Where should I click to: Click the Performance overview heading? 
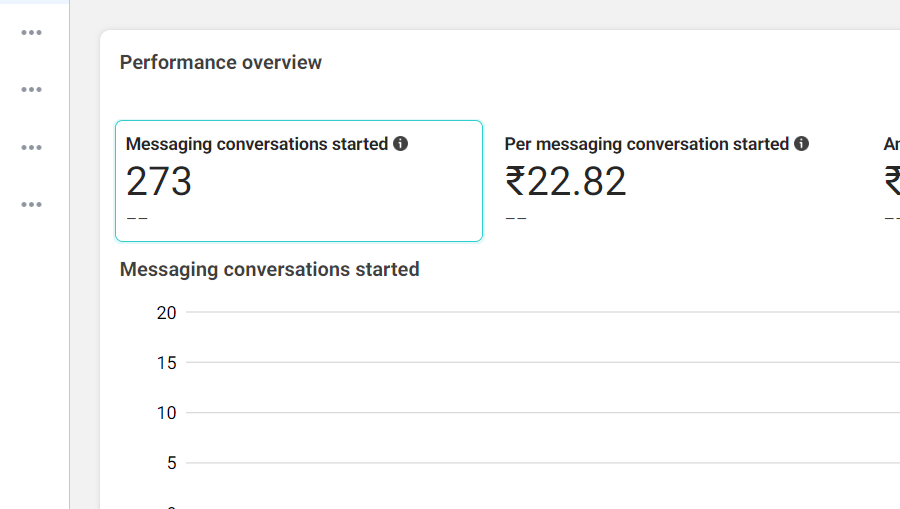point(221,62)
